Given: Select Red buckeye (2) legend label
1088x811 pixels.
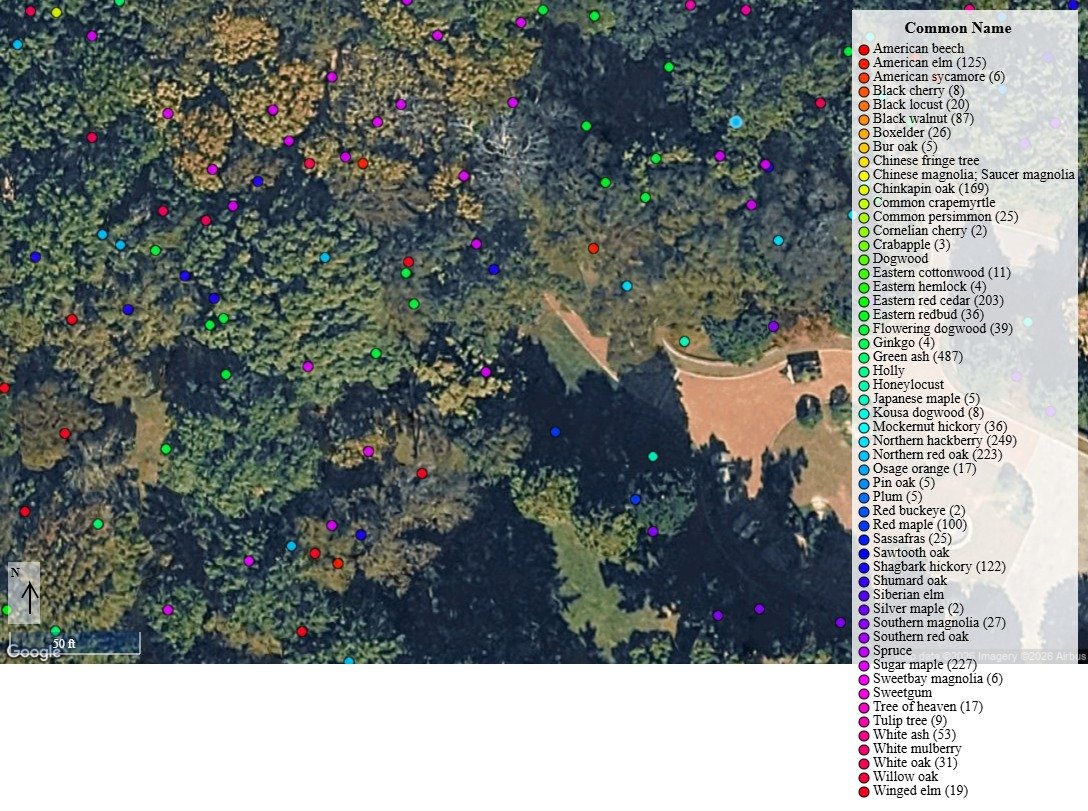Looking at the screenshot, I should point(919,510).
